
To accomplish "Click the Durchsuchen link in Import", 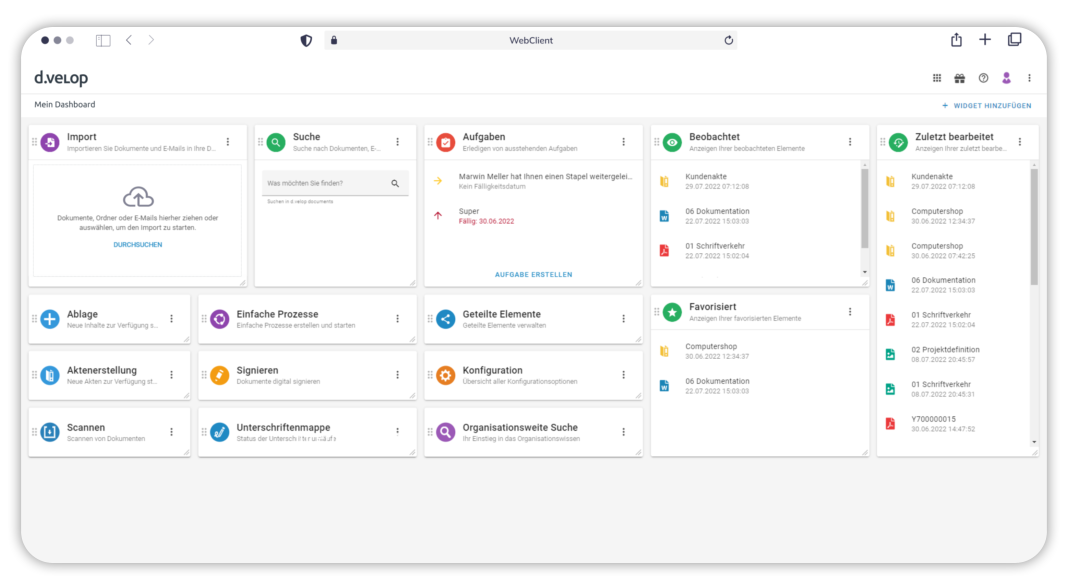I will [138, 245].
